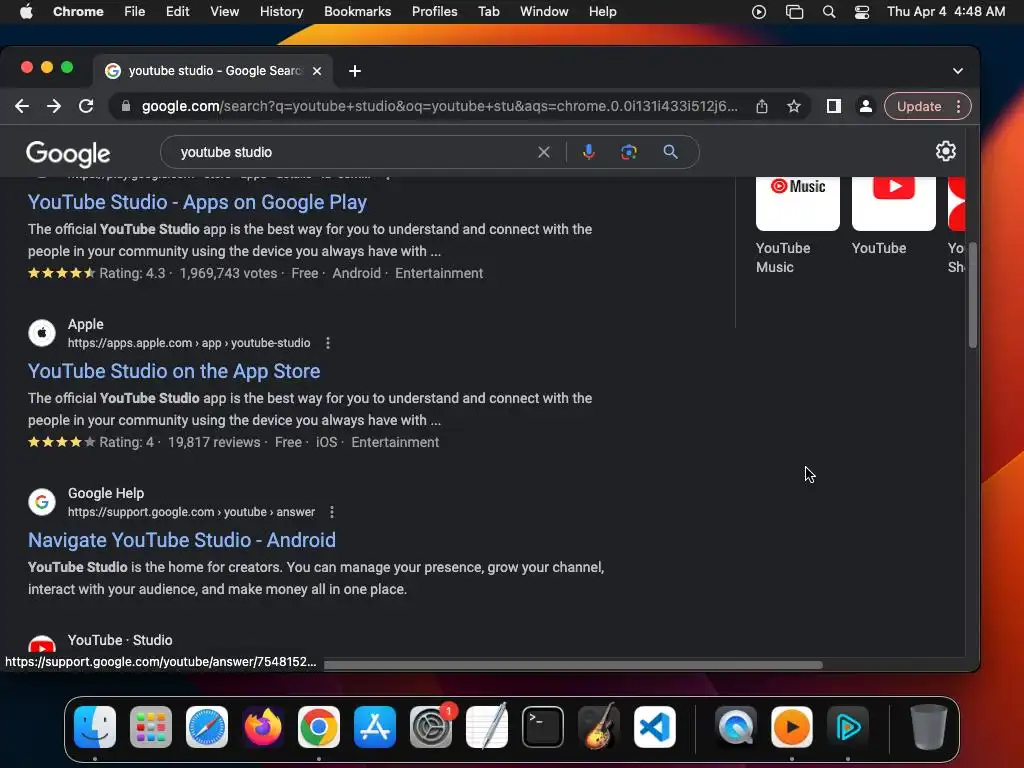This screenshot has height=768, width=1024.
Task: Toggle the Chrome side panel
Action: (833, 106)
